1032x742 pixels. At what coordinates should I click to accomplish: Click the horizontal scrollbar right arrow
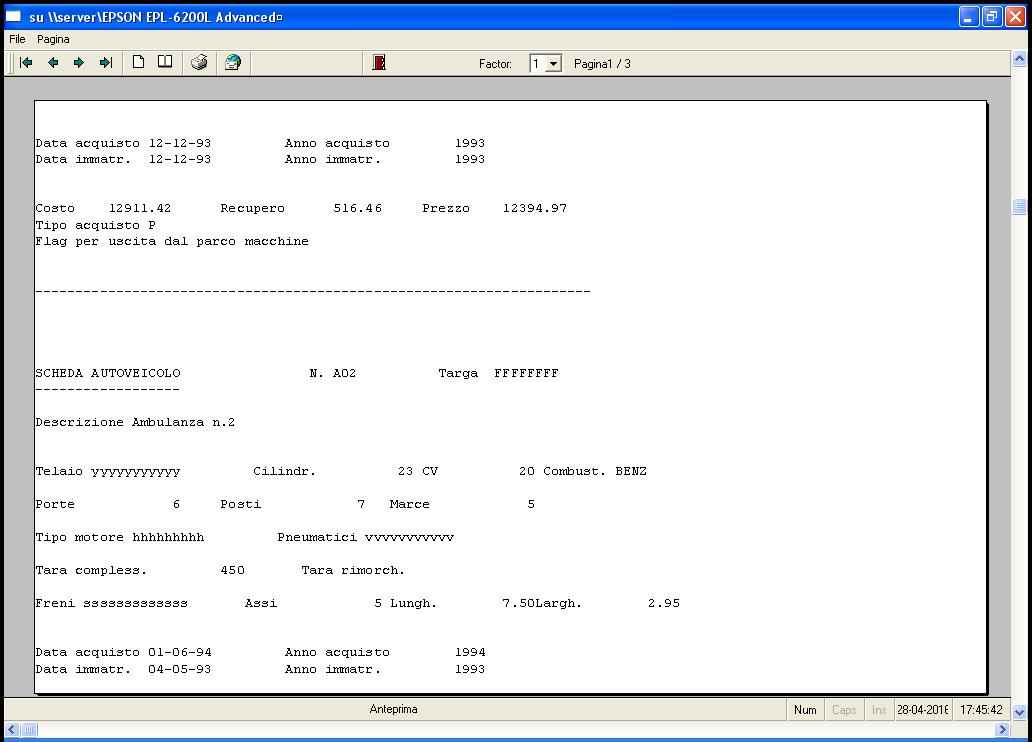click(x=1003, y=729)
